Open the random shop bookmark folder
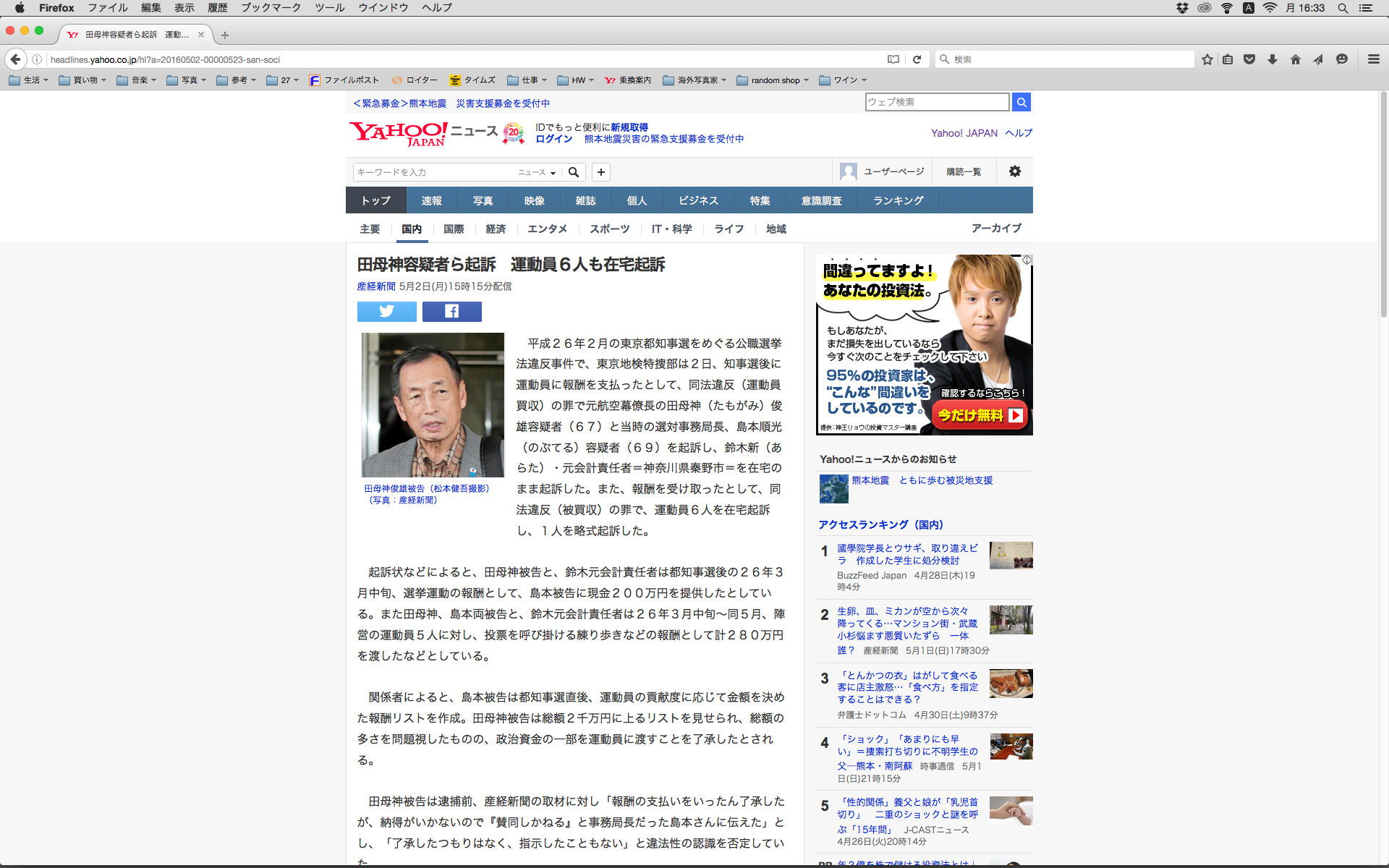The image size is (1389, 868). click(773, 80)
